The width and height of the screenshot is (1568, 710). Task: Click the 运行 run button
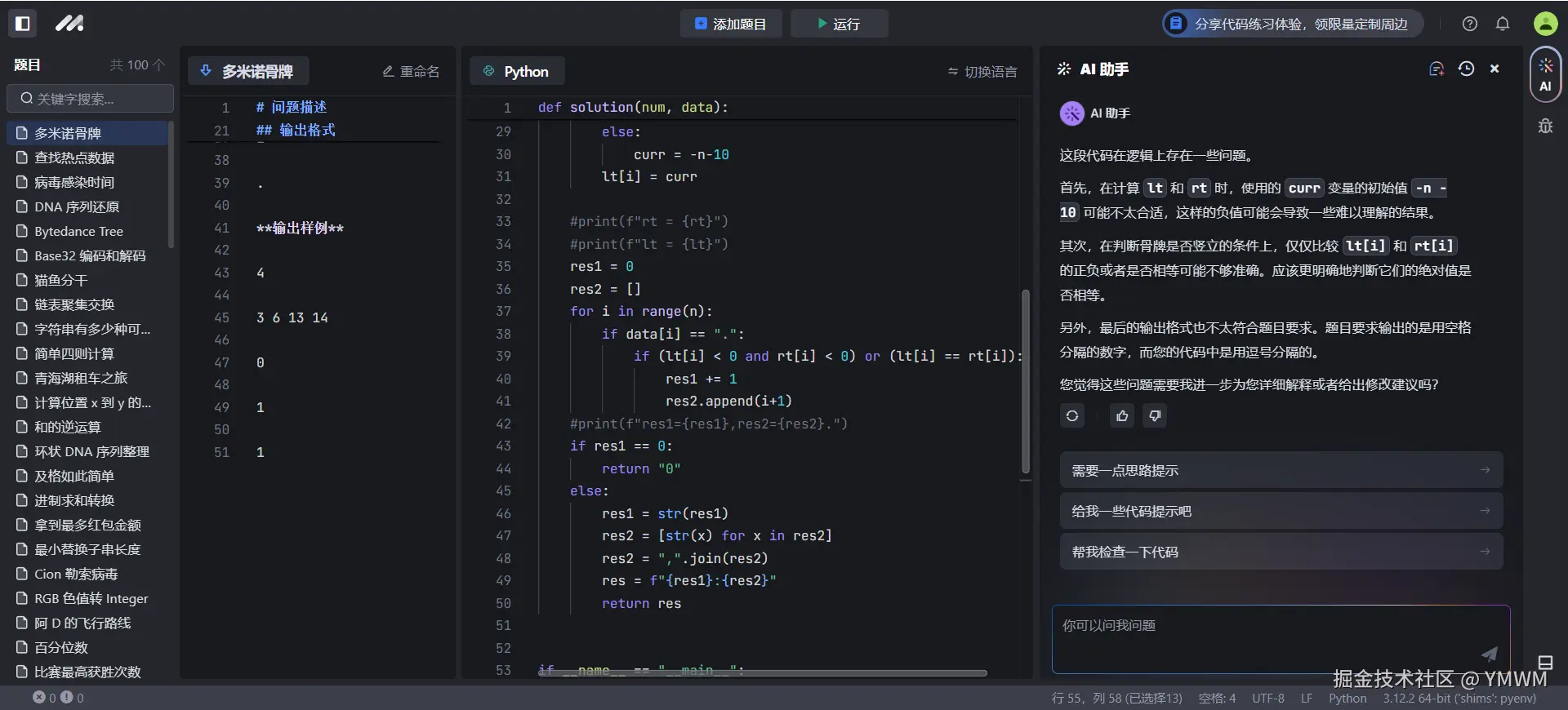click(x=839, y=24)
